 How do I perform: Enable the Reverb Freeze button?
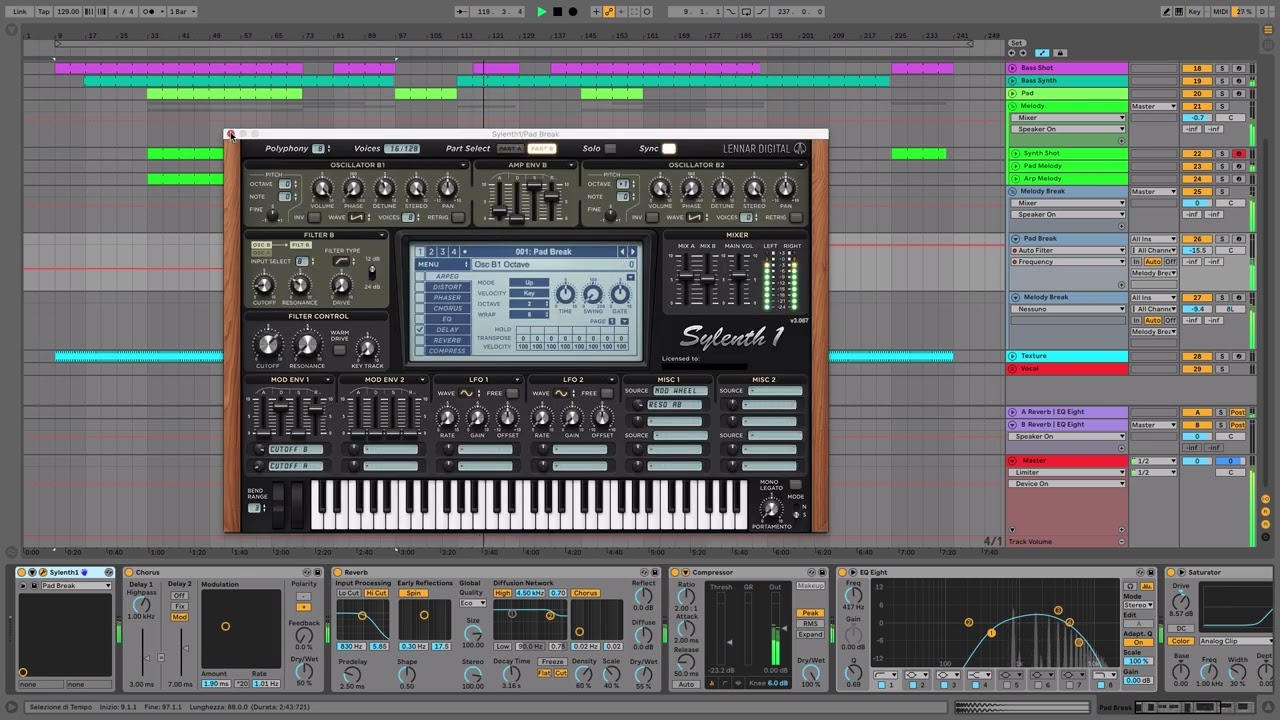coord(552,662)
